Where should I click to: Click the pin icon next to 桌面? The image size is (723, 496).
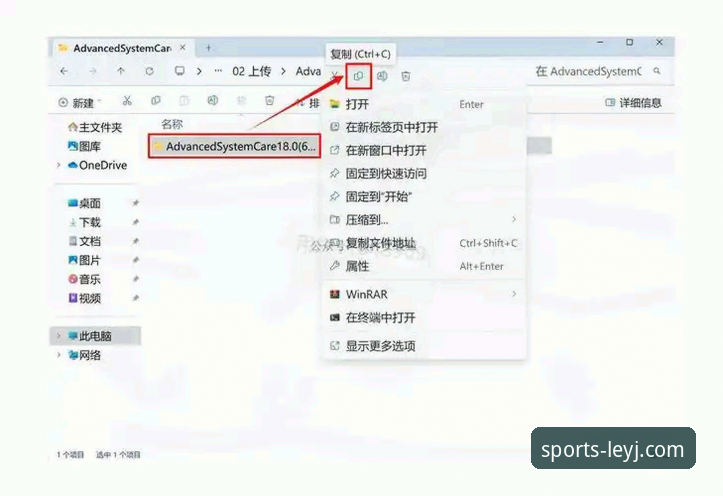pyautogui.click(x=136, y=203)
